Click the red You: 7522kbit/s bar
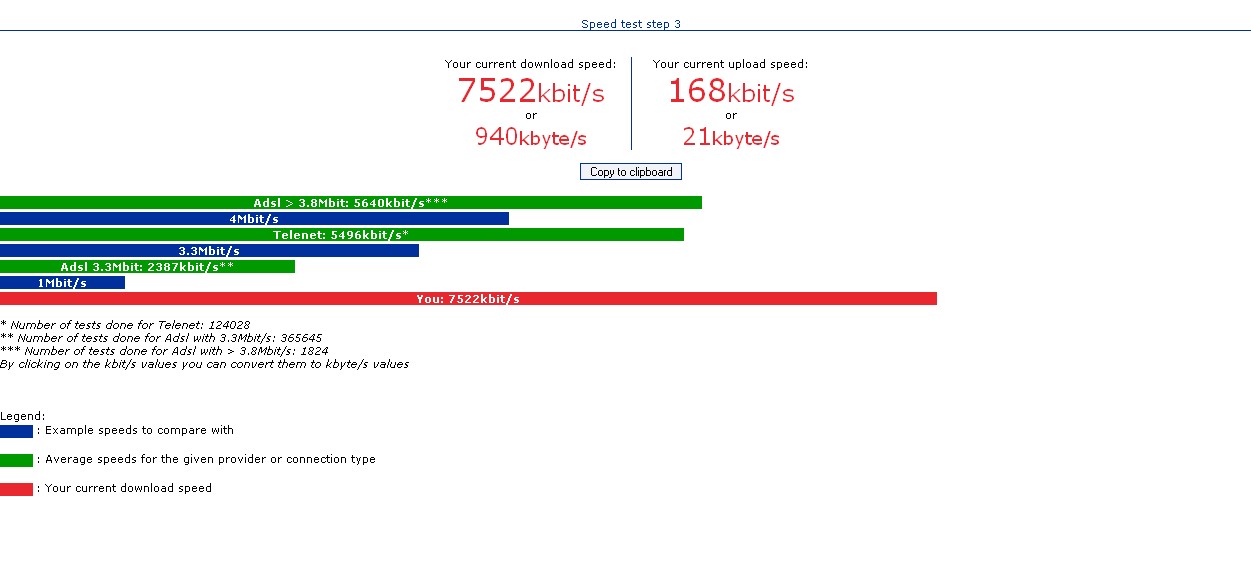The image size is (1251, 579). 468,299
